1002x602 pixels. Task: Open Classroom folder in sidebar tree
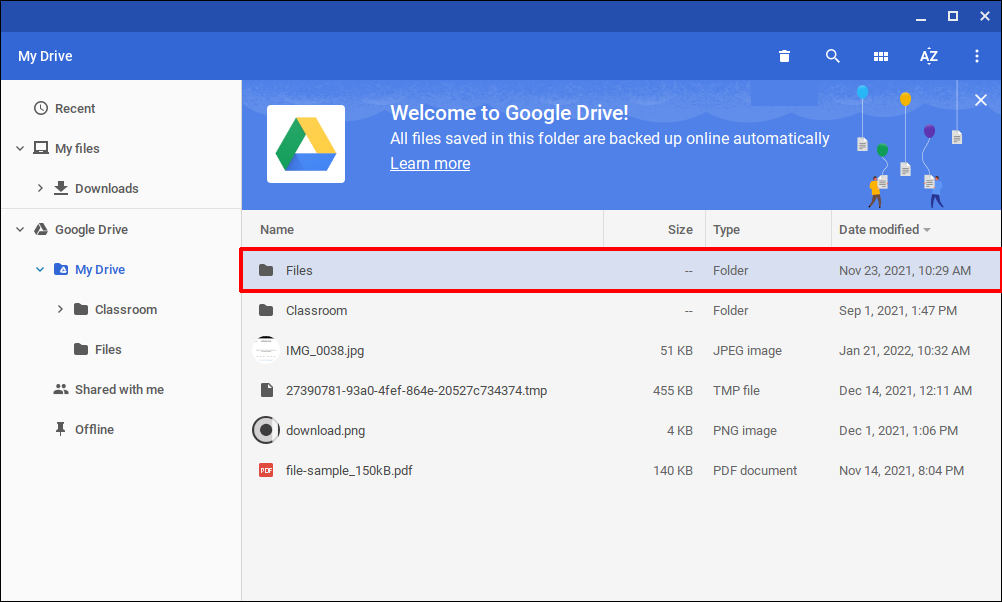(x=126, y=310)
